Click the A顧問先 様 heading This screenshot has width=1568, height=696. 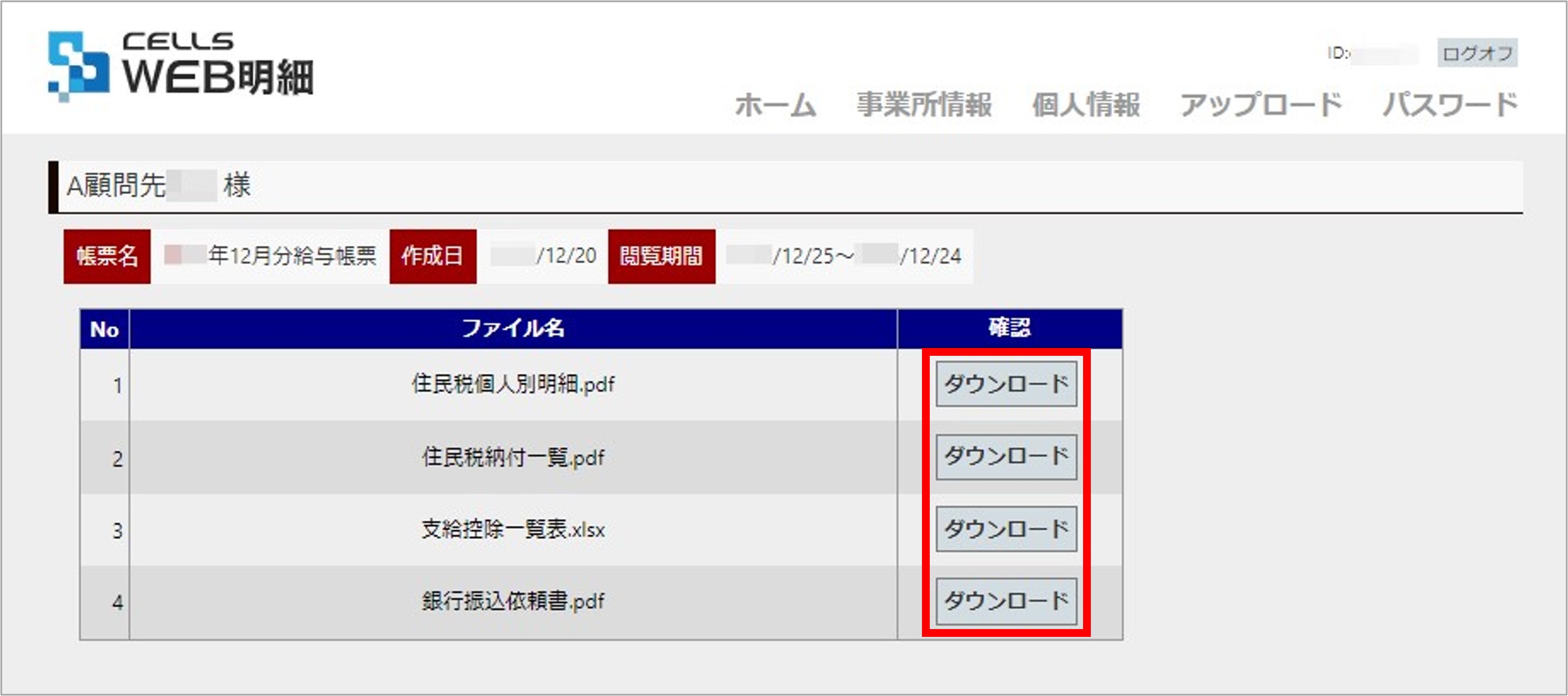click(x=158, y=185)
